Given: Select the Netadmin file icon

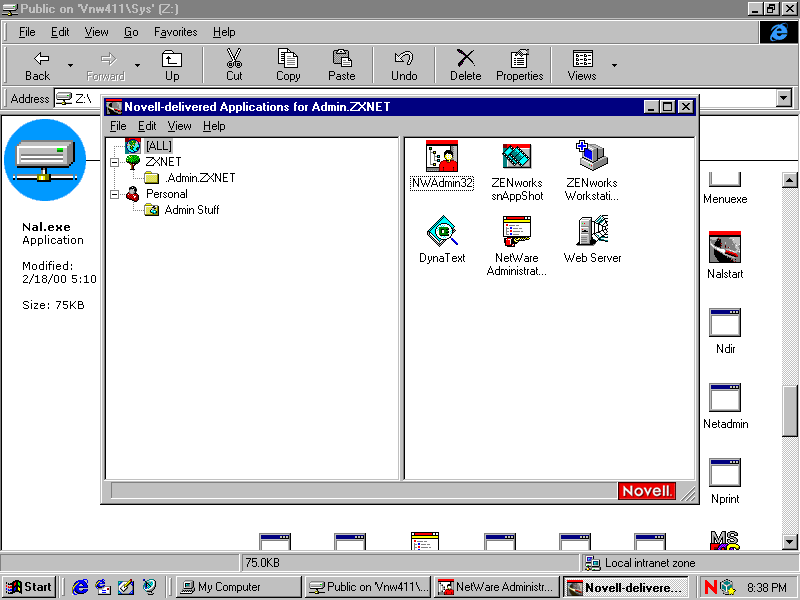Looking at the screenshot, I should tap(726, 406).
